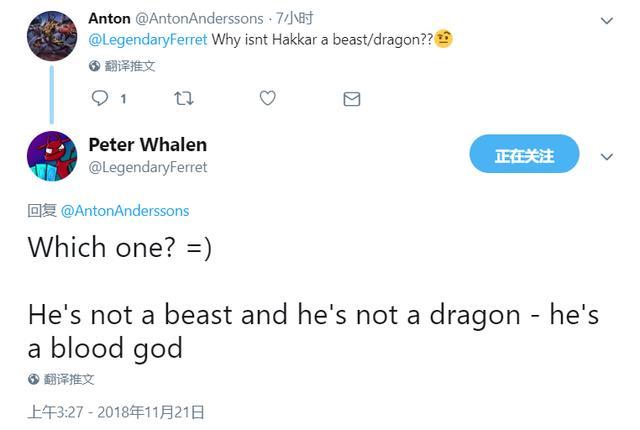640x430 pixels.
Task: Click globe icon beside Anton's translate tweet
Action: click(x=94, y=66)
